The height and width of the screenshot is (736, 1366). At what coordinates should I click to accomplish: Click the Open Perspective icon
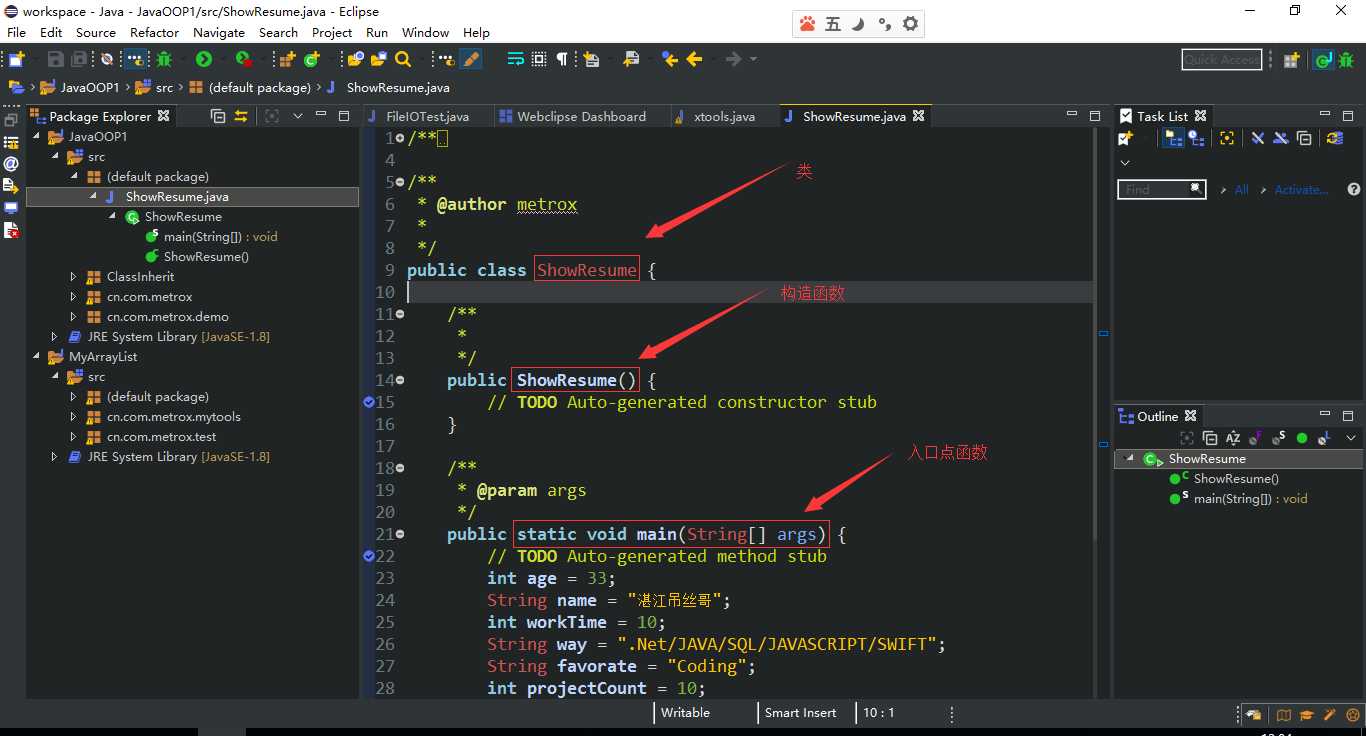(1291, 60)
